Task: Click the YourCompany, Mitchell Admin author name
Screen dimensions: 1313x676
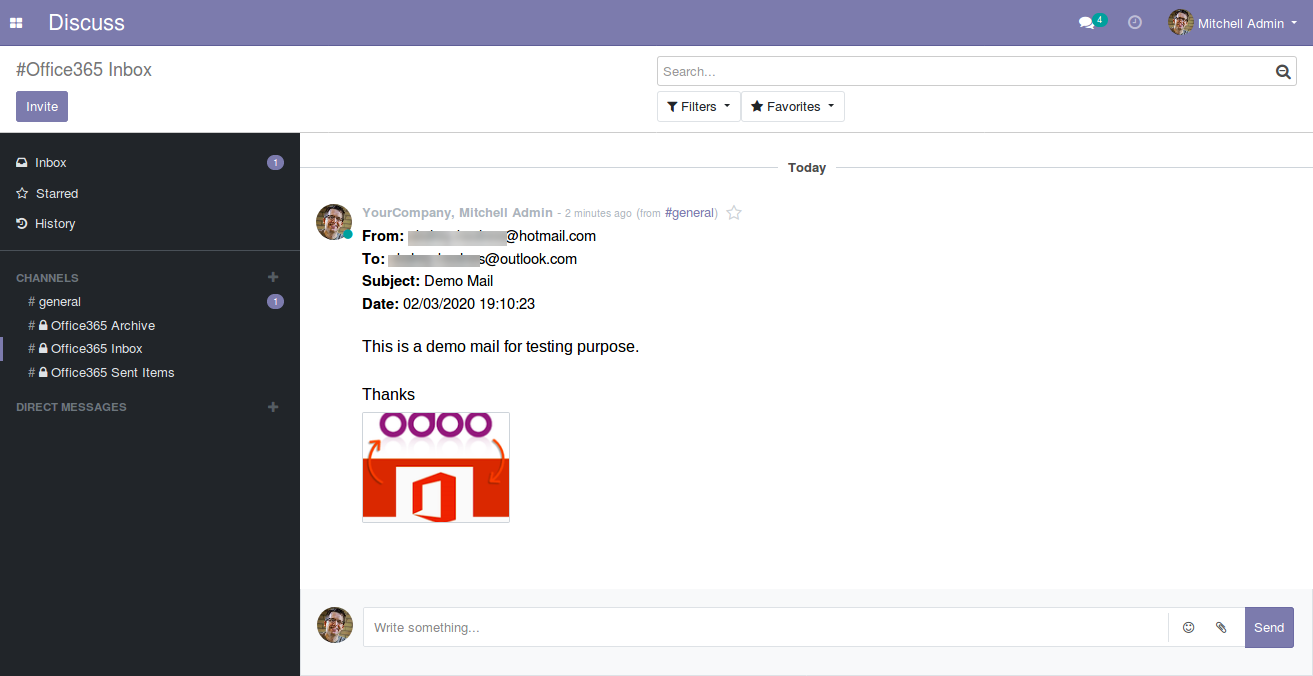Action: 457,213
